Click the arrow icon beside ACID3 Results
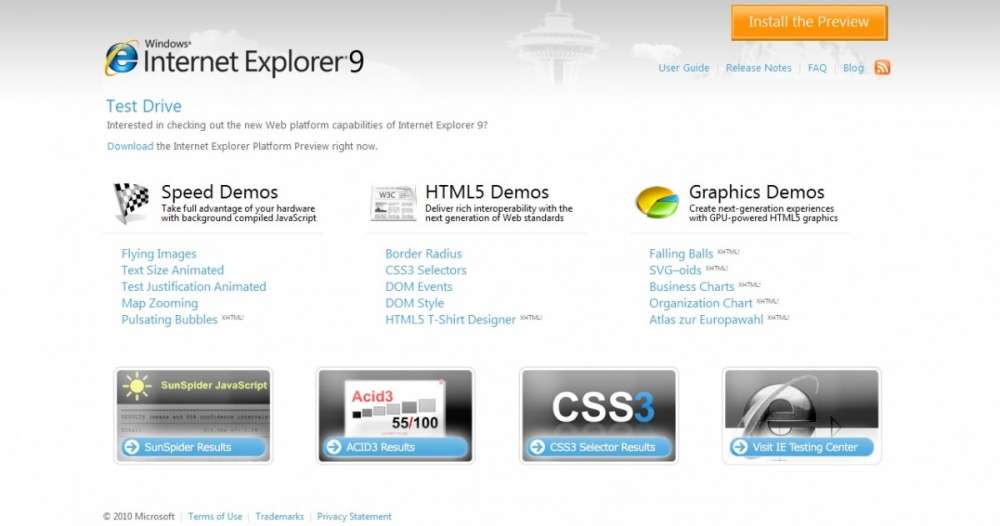This screenshot has width=1000, height=526. 334,447
